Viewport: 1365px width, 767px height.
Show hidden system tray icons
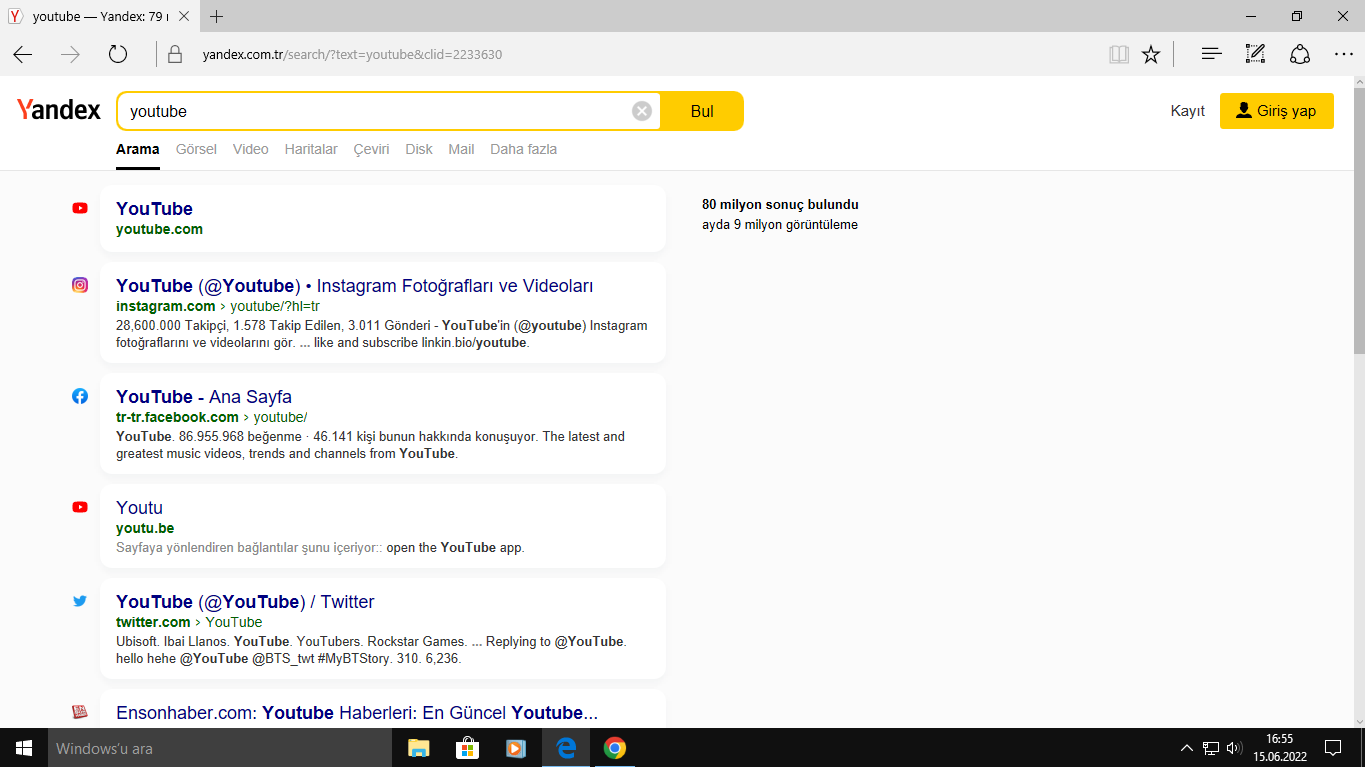tap(1187, 748)
